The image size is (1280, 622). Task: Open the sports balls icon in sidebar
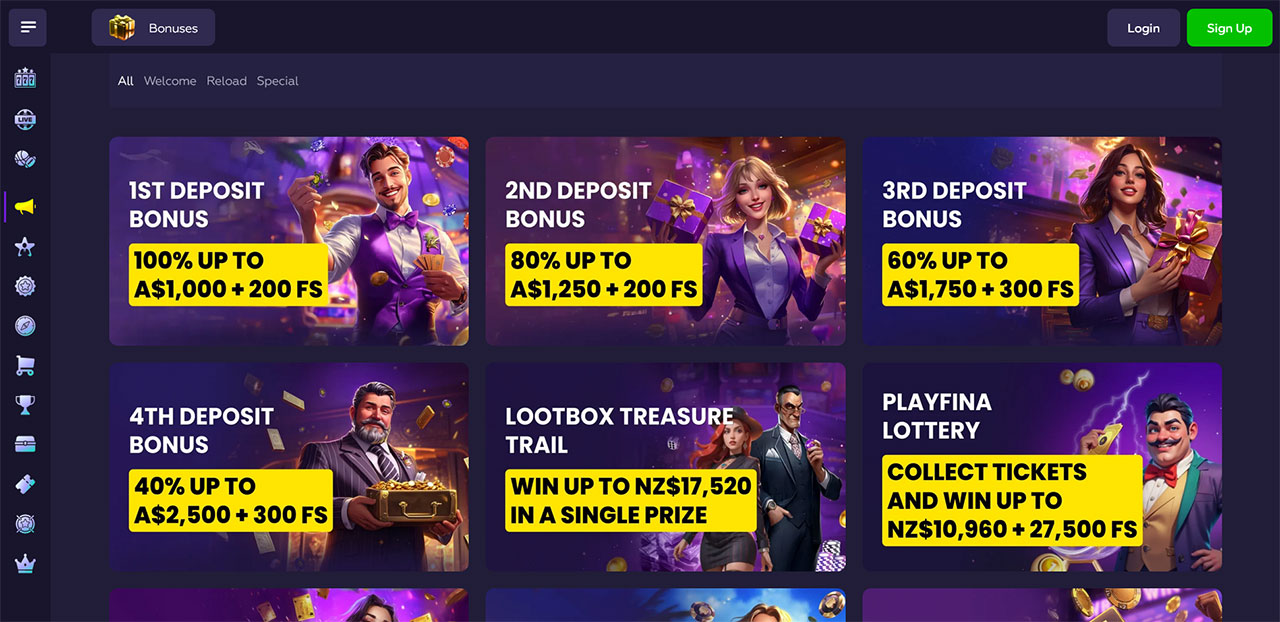25,160
